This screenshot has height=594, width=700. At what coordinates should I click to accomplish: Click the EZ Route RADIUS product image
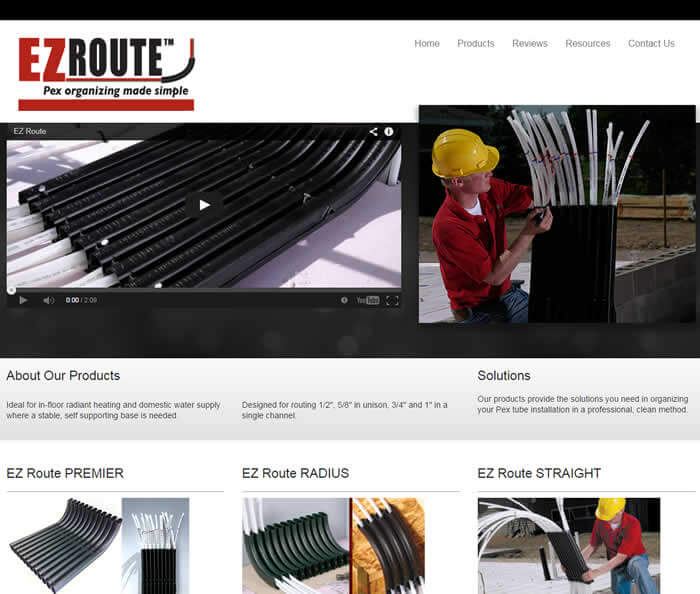pos(333,546)
